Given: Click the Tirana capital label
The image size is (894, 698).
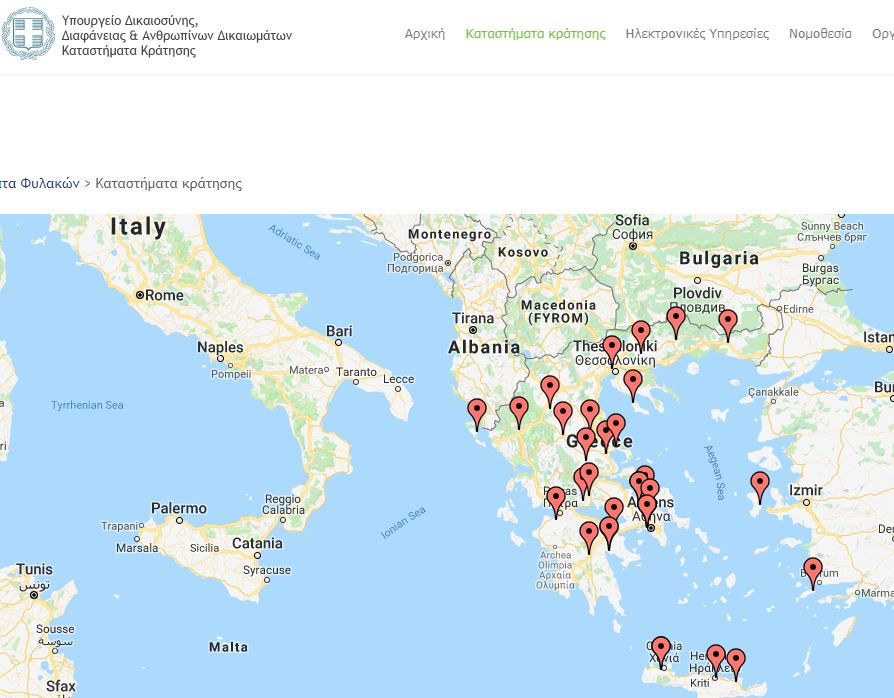Looking at the screenshot, I should coord(473,318).
